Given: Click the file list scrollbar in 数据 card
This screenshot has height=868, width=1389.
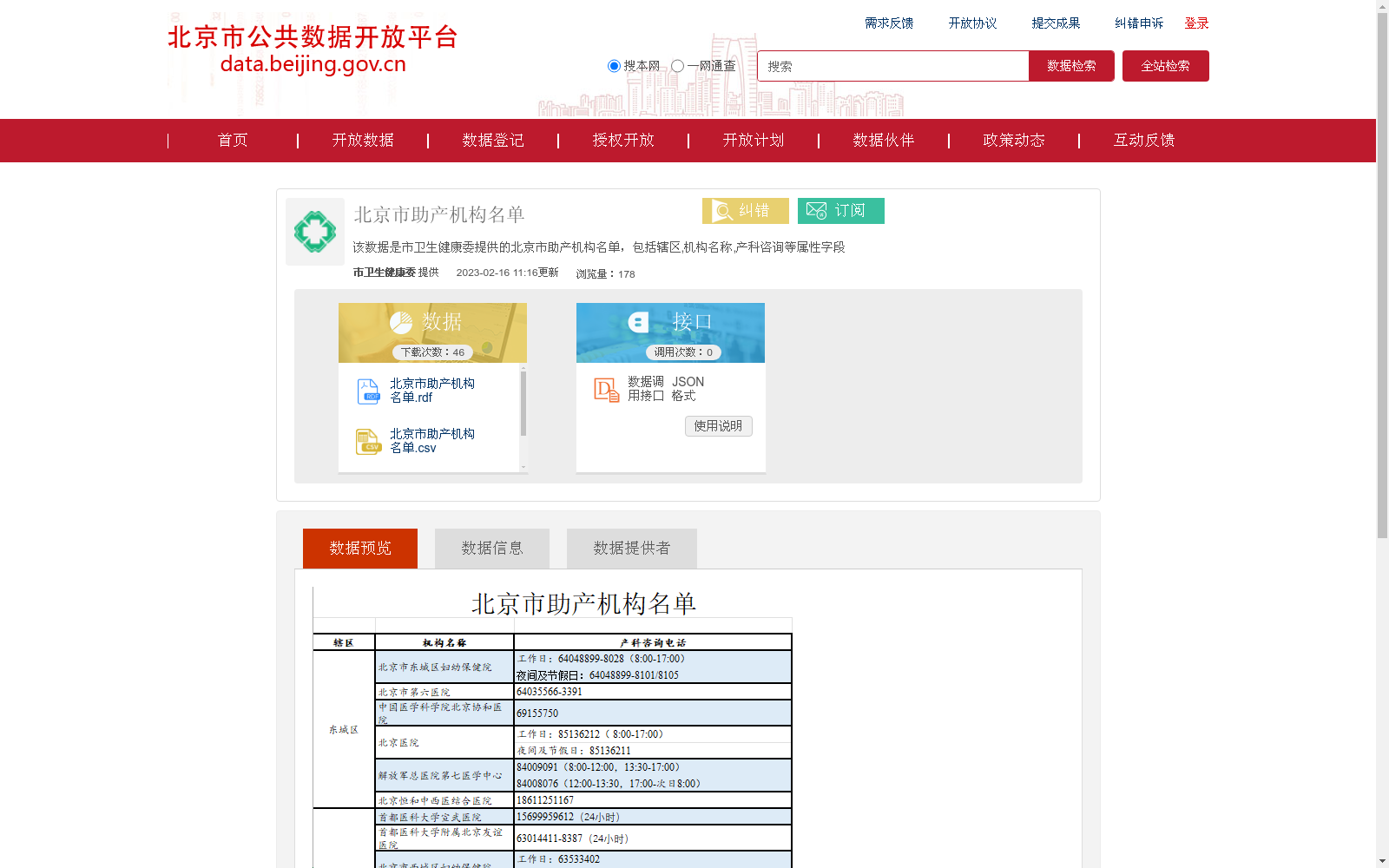Looking at the screenshot, I should point(523,404).
